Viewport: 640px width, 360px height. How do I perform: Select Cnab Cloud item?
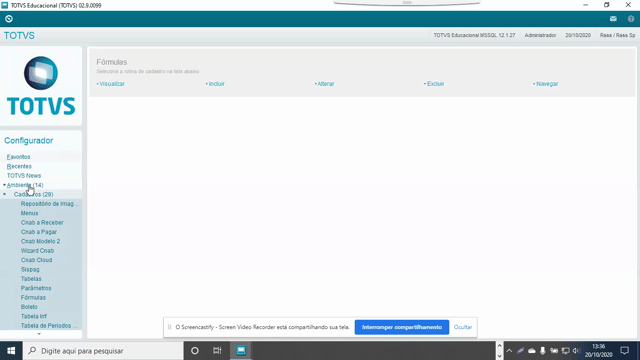[x=36, y=260]
